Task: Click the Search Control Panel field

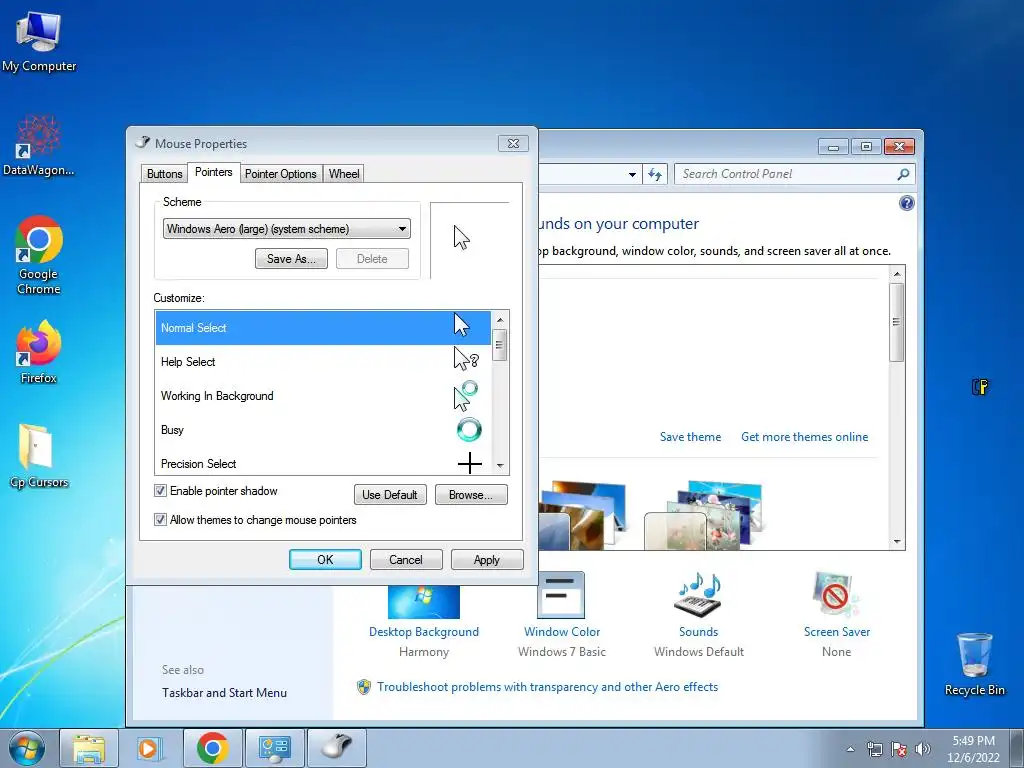Action: pyautogui.click(x=795, y=174)
